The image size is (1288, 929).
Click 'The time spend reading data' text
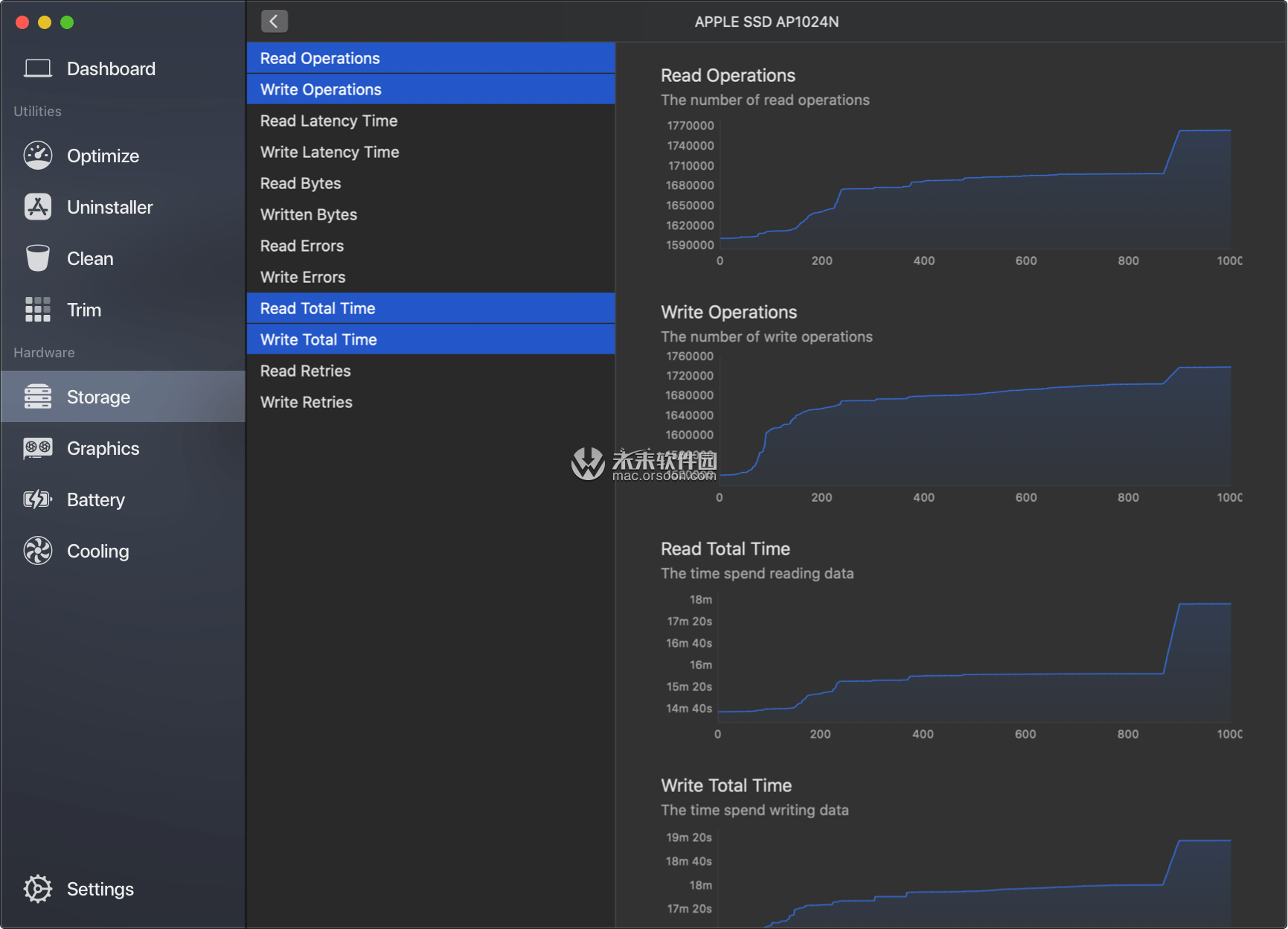click(x=757, y=573)
